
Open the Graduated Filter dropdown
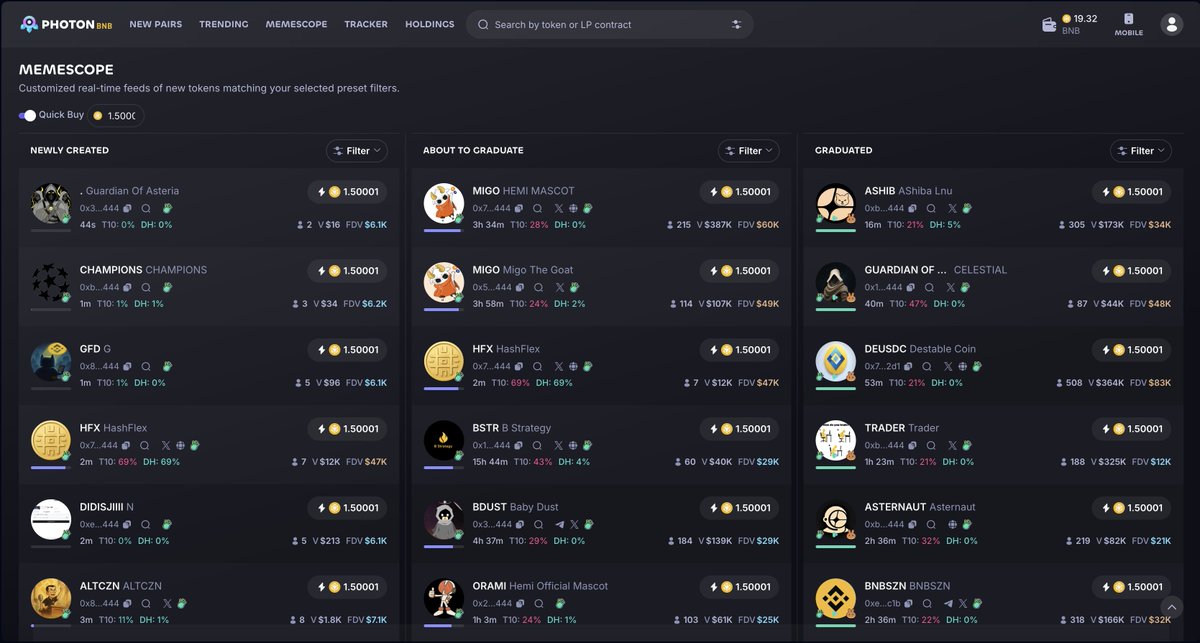1141,151
